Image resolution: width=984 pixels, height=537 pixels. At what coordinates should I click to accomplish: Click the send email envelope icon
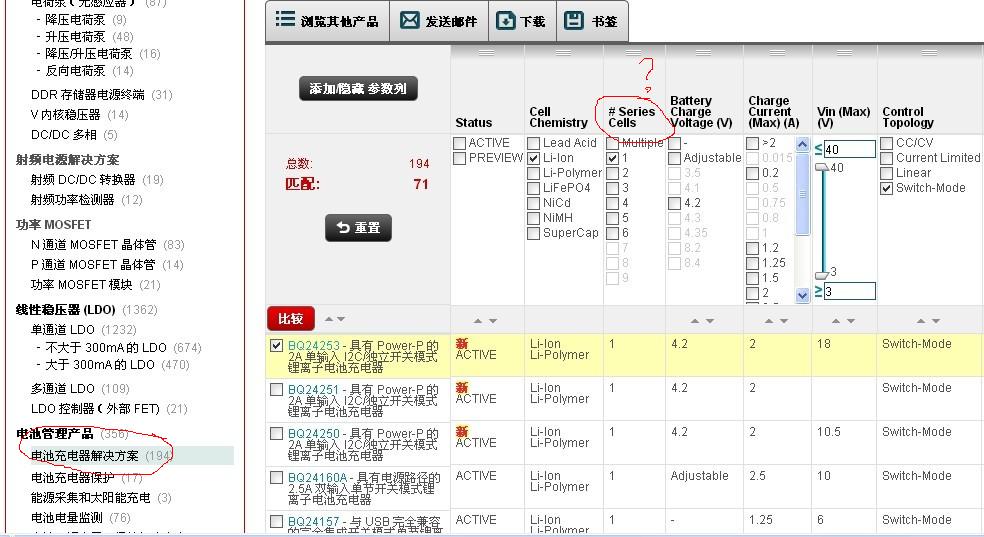tap(410, 21)
